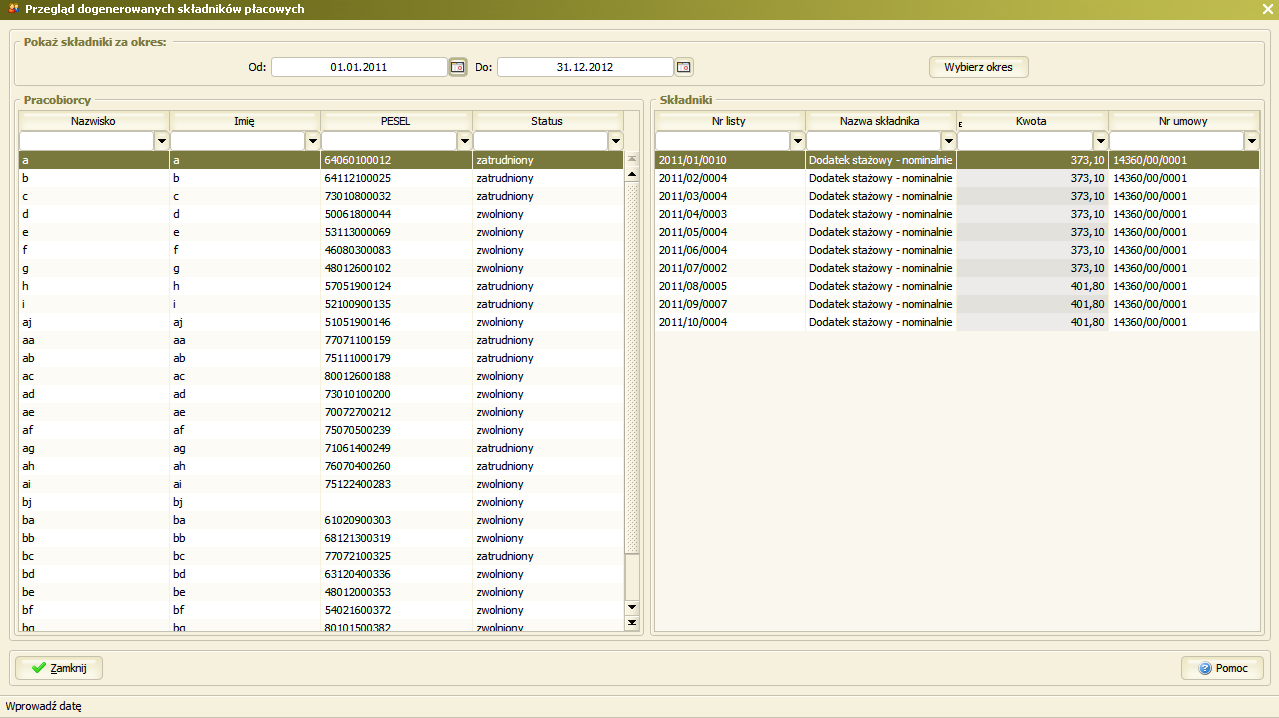
Task: Click the Pracobiorcy vertical scrollbar thumb
Action: point(632,367)
